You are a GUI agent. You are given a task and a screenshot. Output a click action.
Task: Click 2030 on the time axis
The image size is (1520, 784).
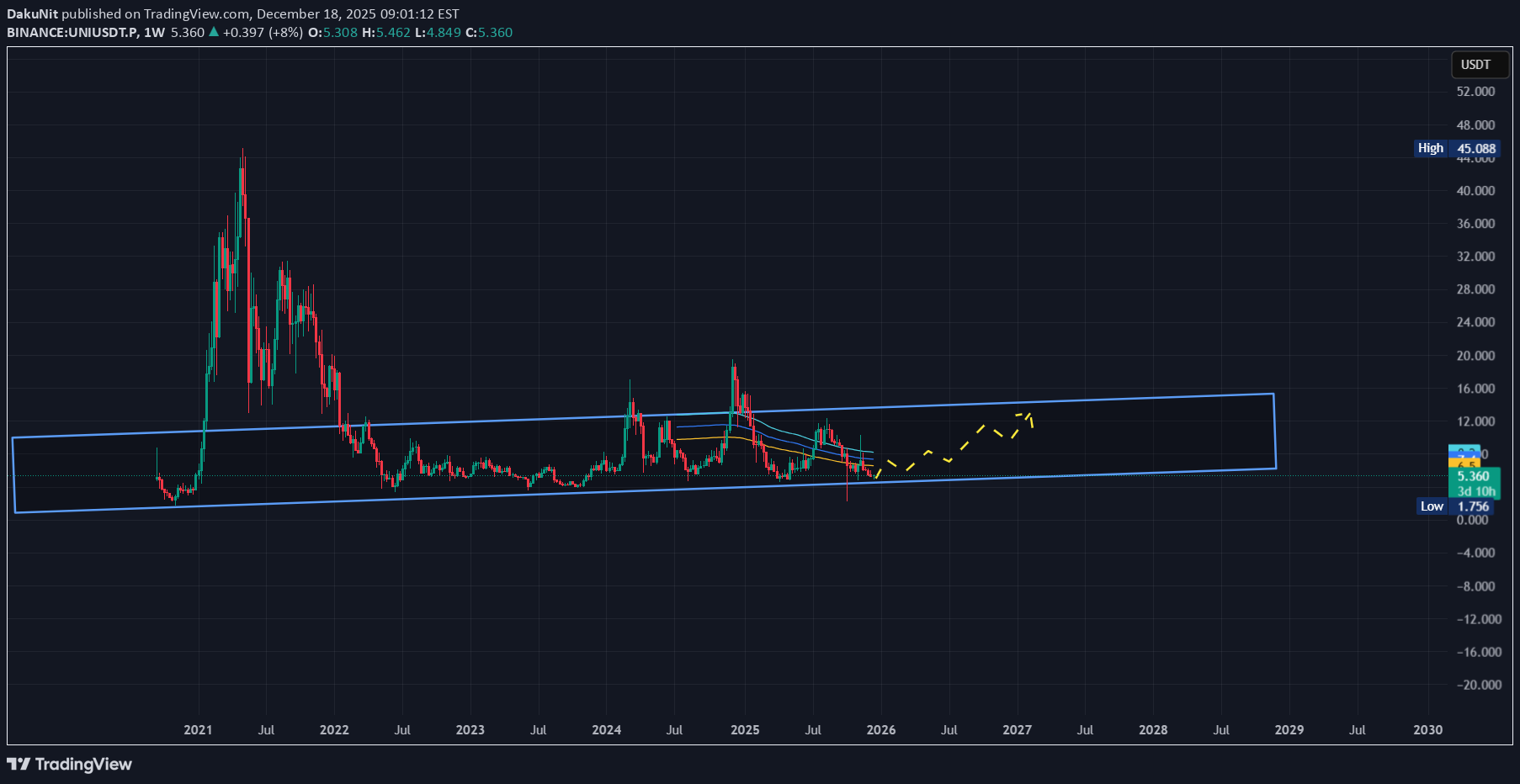click(1427, 729)
